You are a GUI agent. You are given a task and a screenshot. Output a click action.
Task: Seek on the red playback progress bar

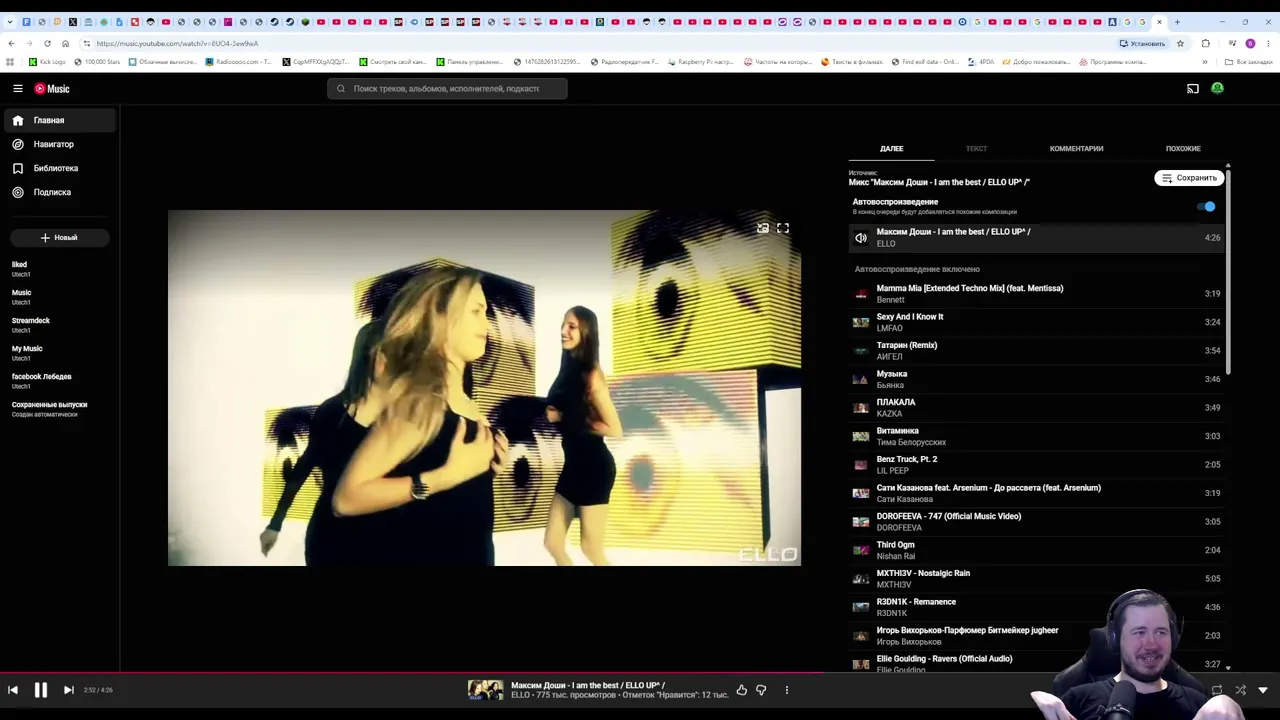click(x=640, y=674)
